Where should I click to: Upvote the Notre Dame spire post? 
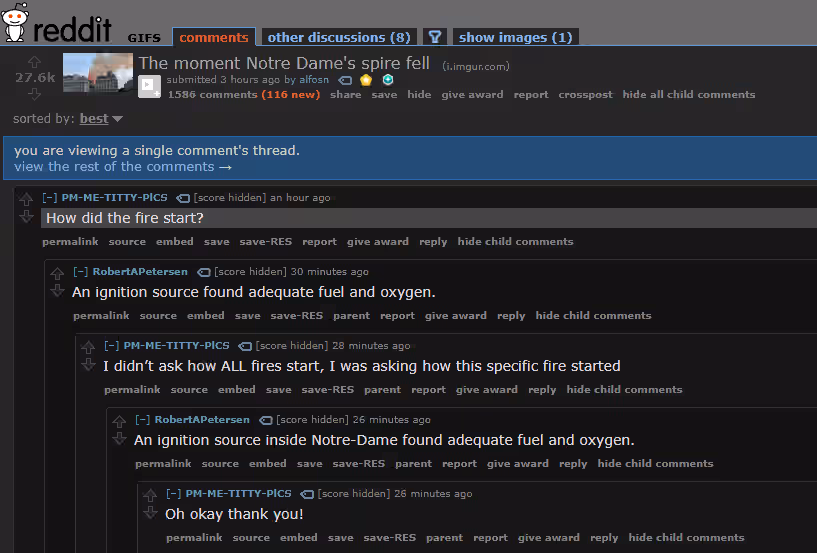click(34, 62)
